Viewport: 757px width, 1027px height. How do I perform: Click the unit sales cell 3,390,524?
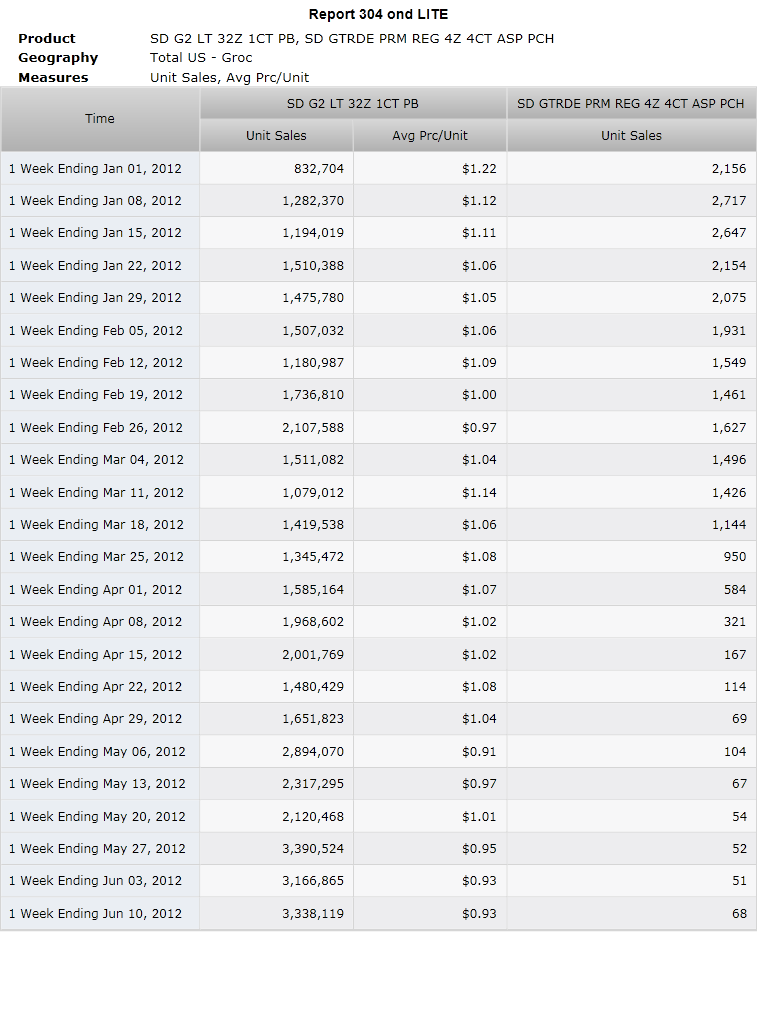click(276, 848)
